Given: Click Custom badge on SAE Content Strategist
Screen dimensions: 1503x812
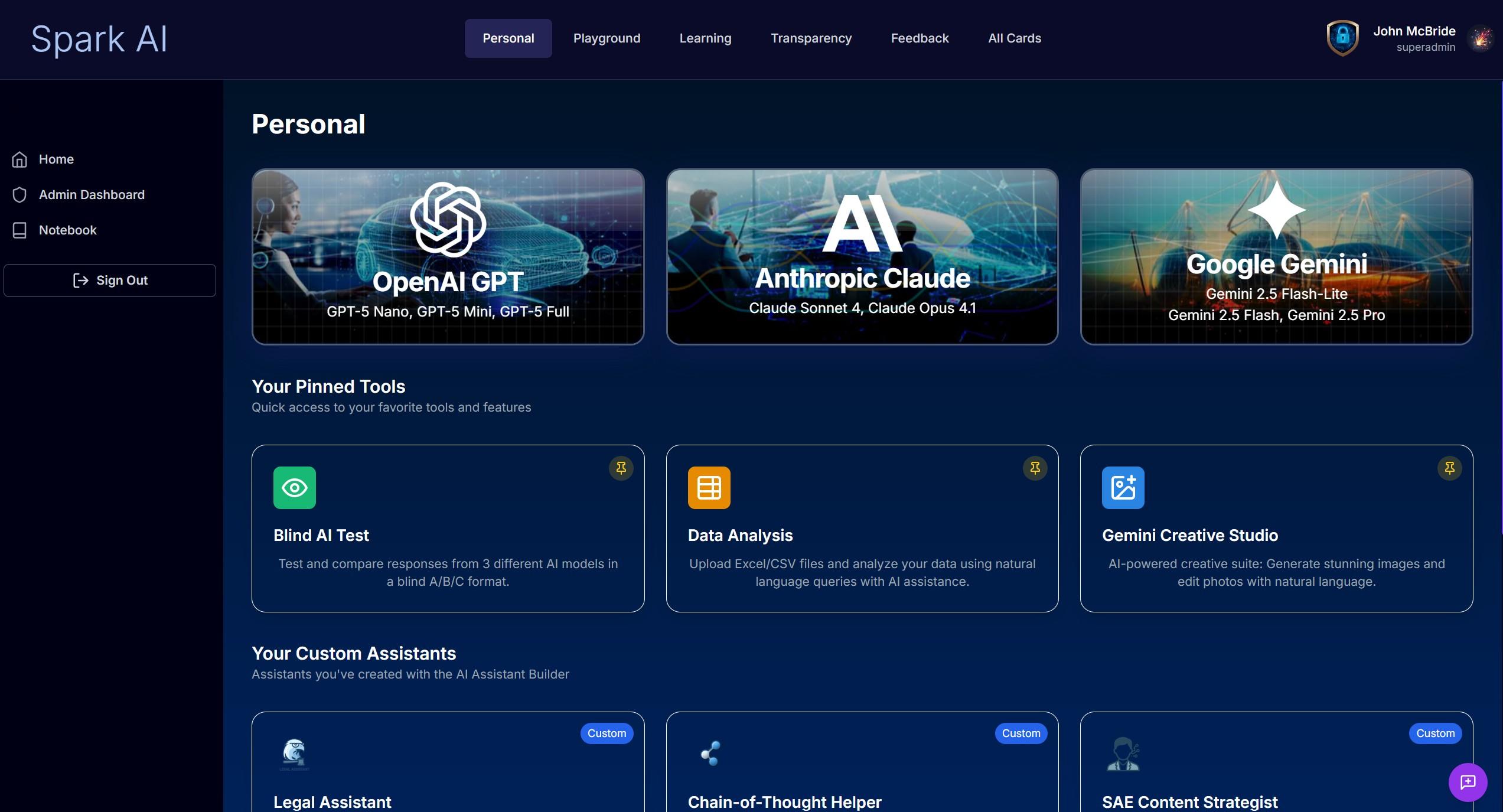Looking at the screenshot, I should point(1435,733).
